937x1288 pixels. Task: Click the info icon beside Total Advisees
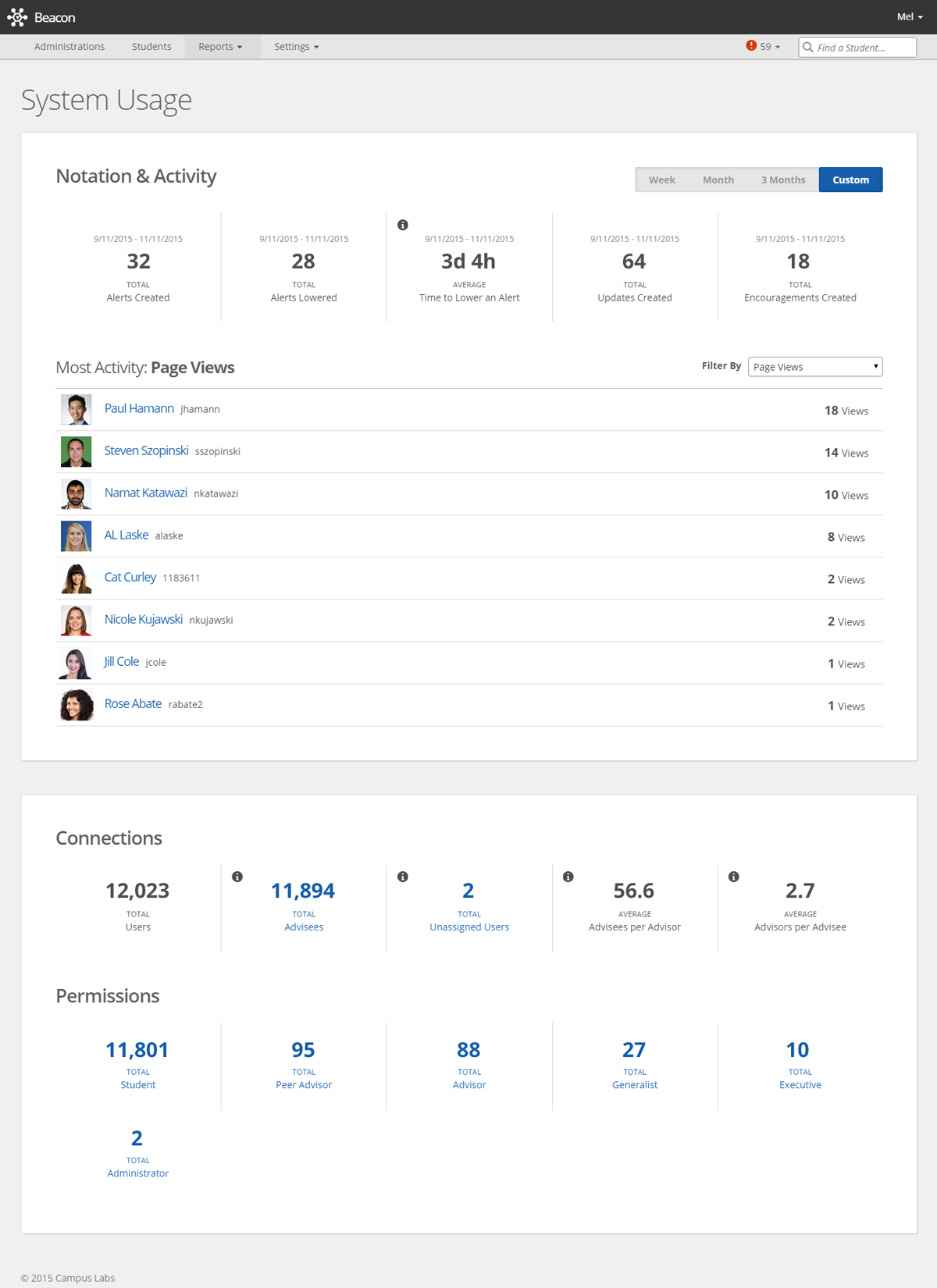(237, 877)
